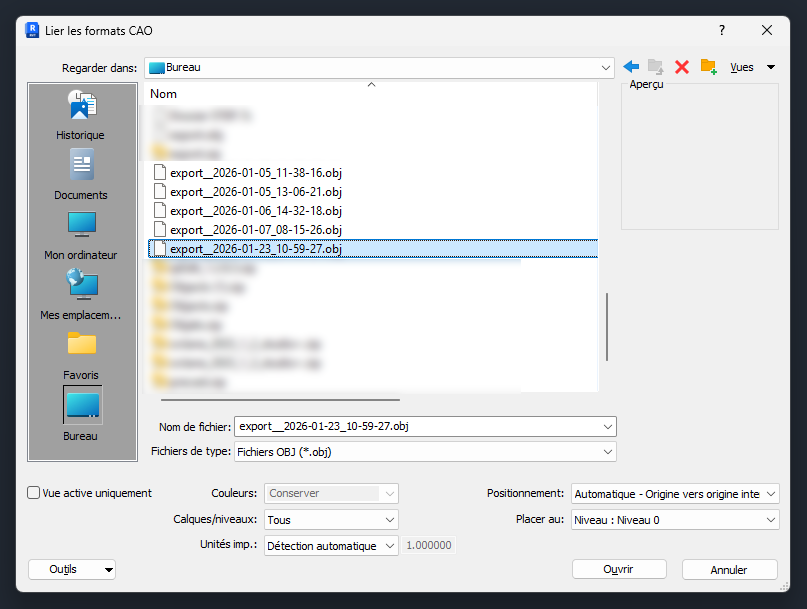
Task: Click the Annuler button
Action: (x=729, y=569)
